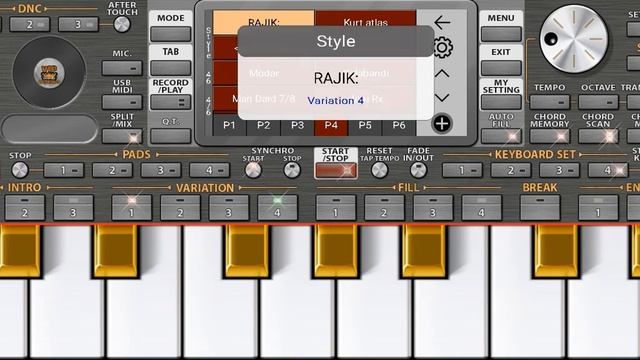Trigger FILL button 2
This screenshot has height=360, width=640.
point(384,208)
